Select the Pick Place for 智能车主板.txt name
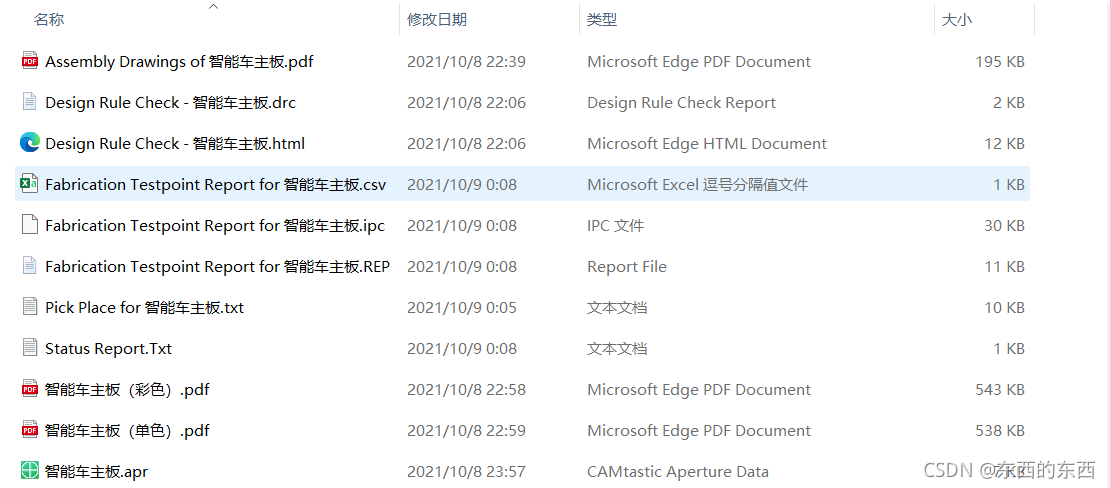 point(144,307)
